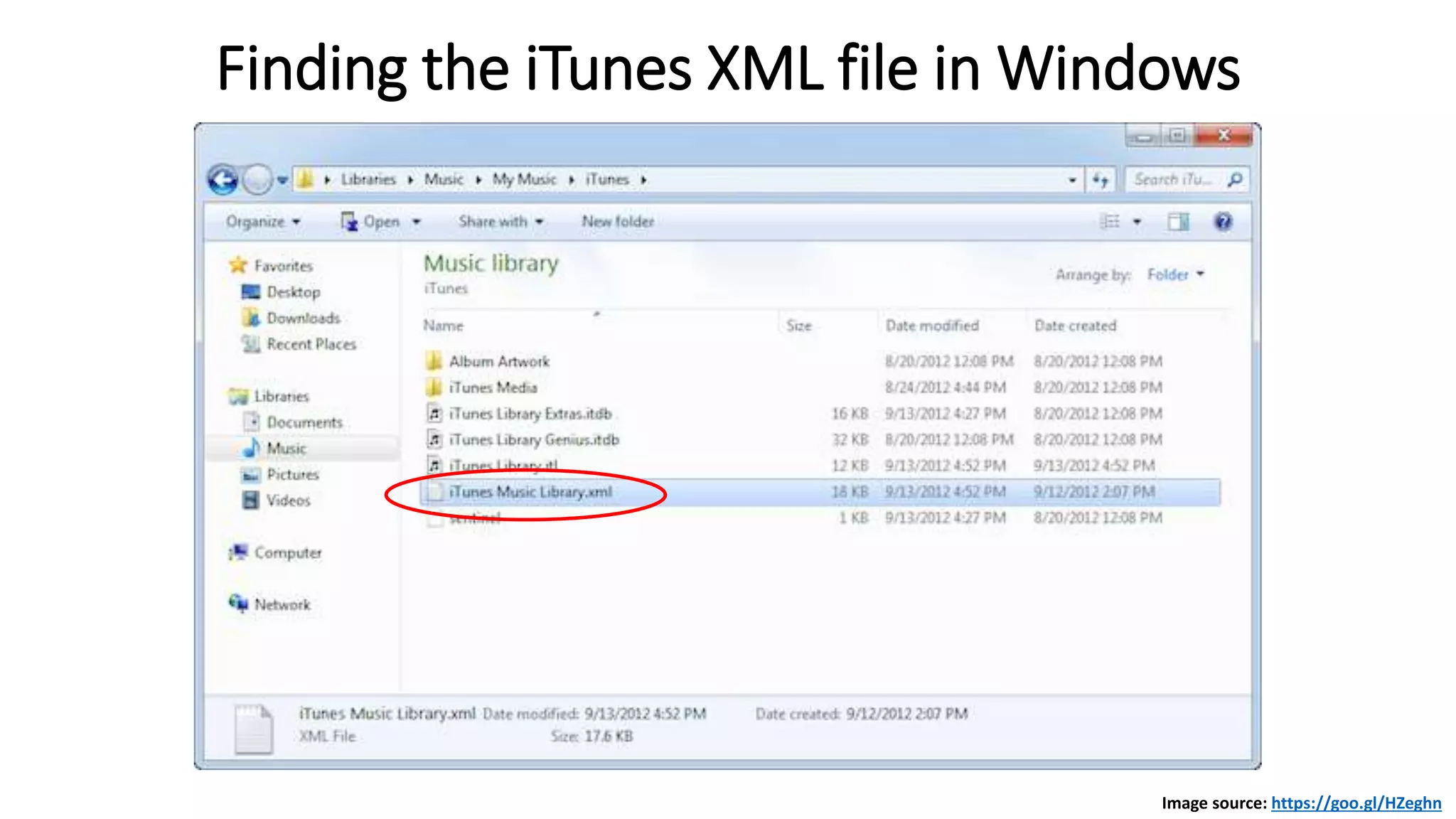Screen dimensions: 1456x819
Task: Select Libraries in the address breadcrumb
Action: point(368,179)
